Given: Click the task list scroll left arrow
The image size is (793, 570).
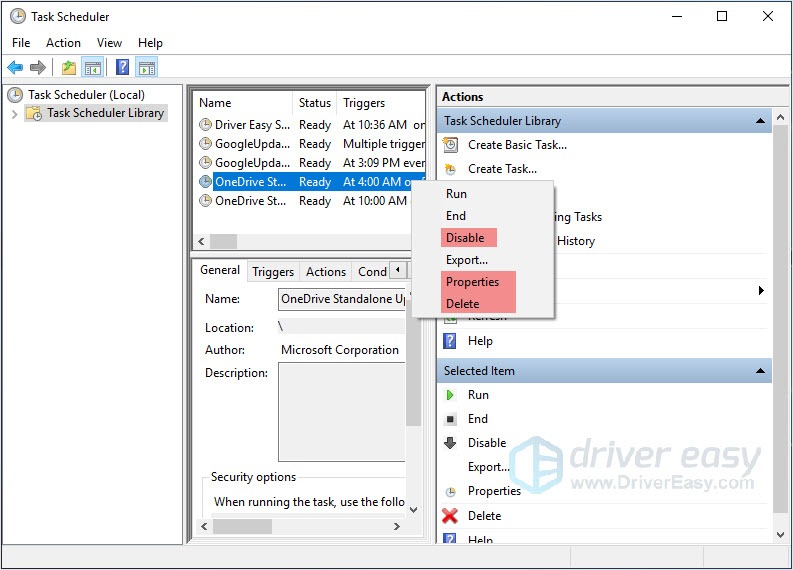Looking at the screenshot, I should pyautogui.click(x=201, y=241).
